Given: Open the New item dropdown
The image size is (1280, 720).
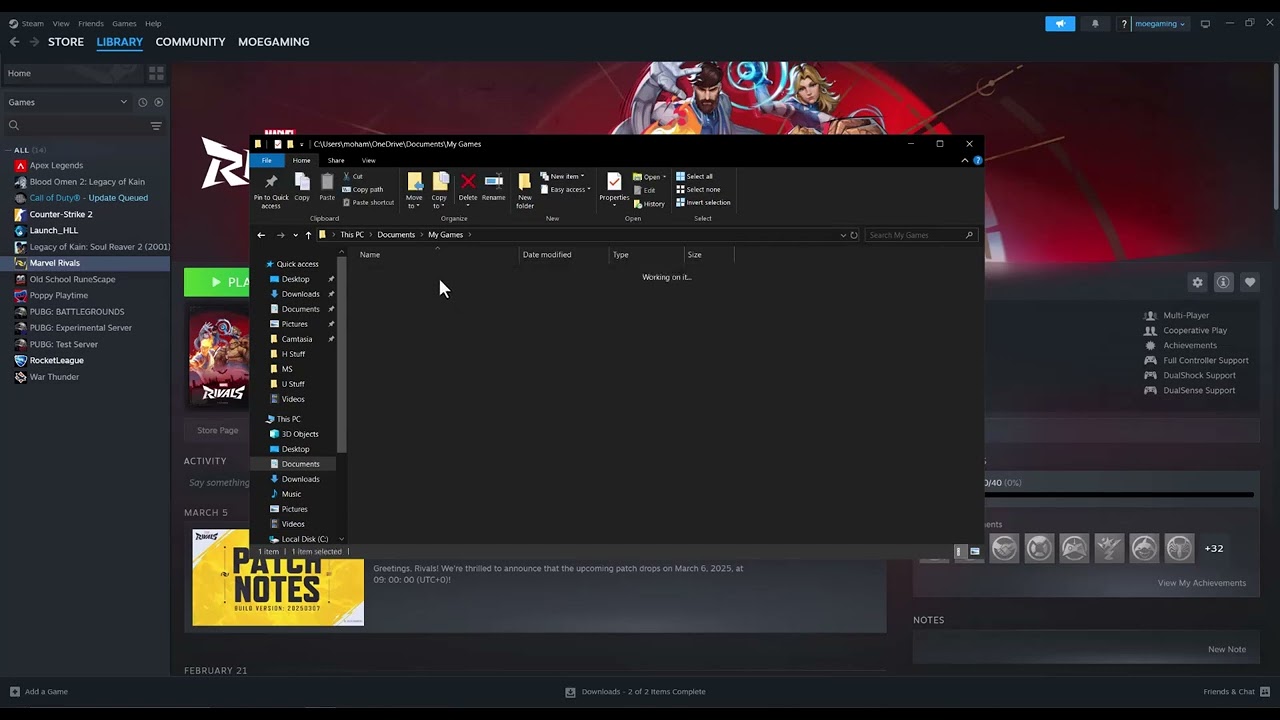Looking at the screenshot, I should point(562,176).
